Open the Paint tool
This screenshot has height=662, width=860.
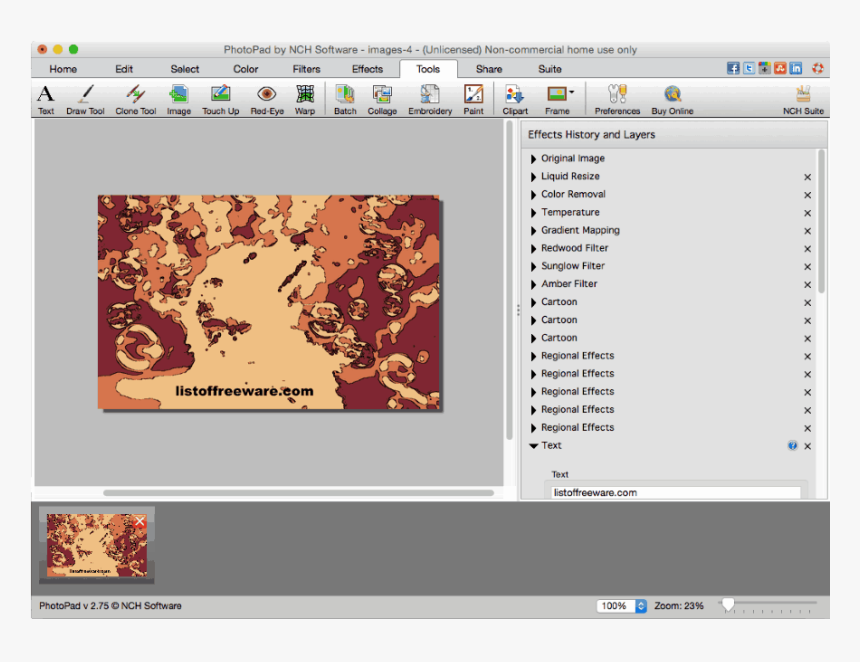click(x=473, y=98)
